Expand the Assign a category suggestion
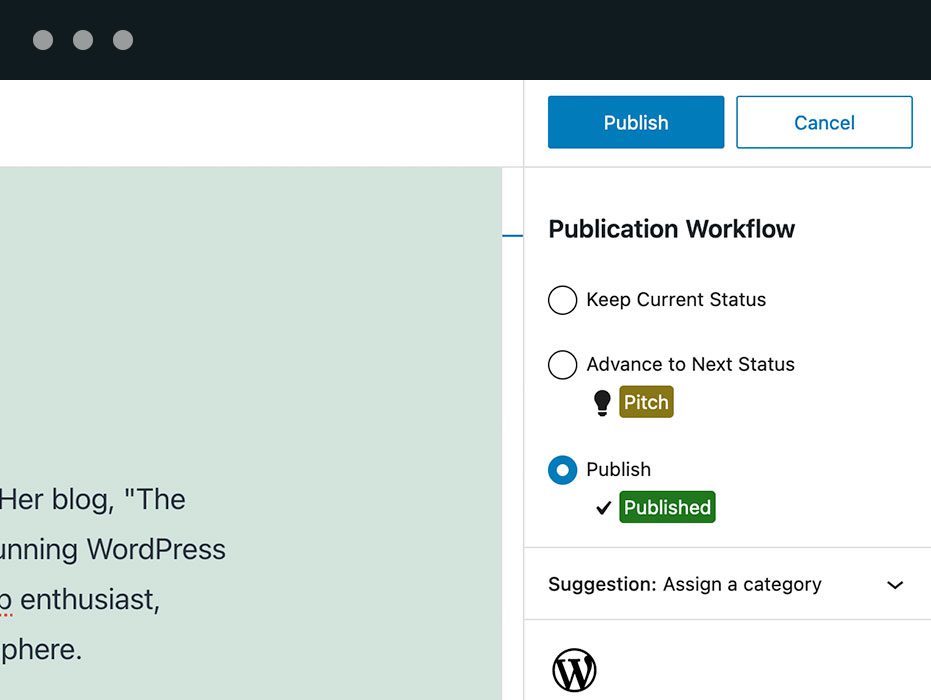Screen dimensions: 931x700 pos(895,584)
